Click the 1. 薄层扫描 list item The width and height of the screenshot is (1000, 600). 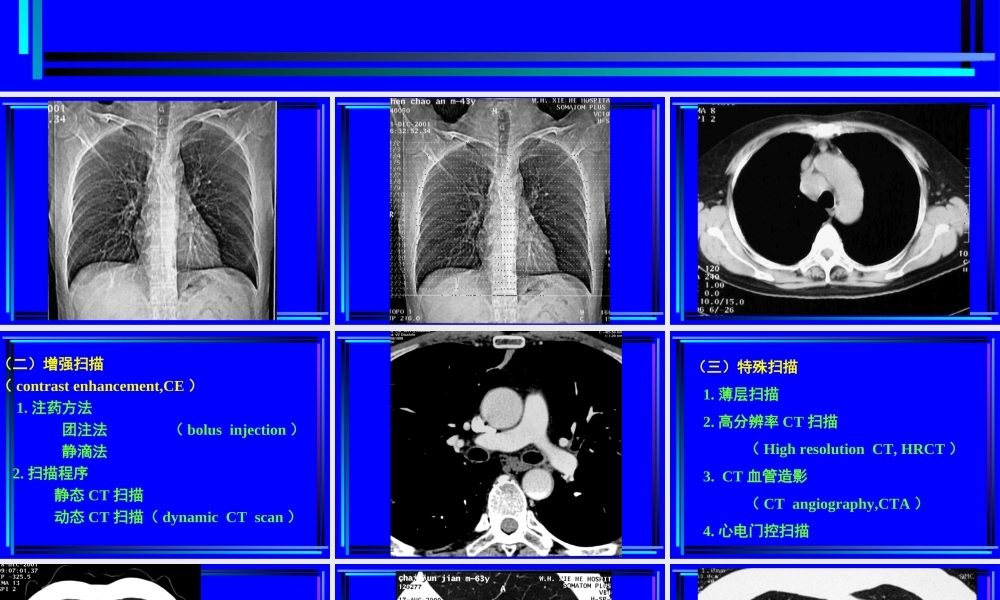pyautogui.click(x=741, y=395)
